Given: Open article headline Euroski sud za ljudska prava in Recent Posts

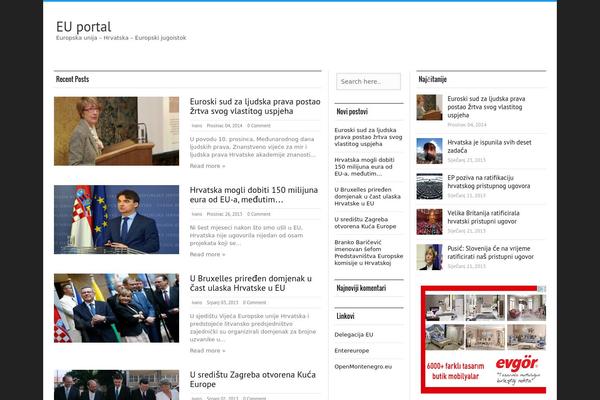Looking at the screenshot, I should coord(255,106).
